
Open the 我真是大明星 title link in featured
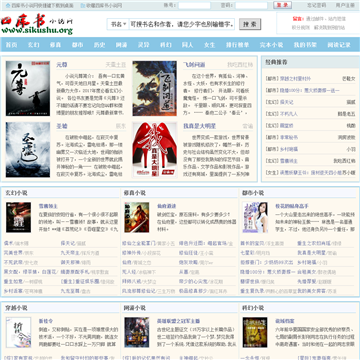199,126
